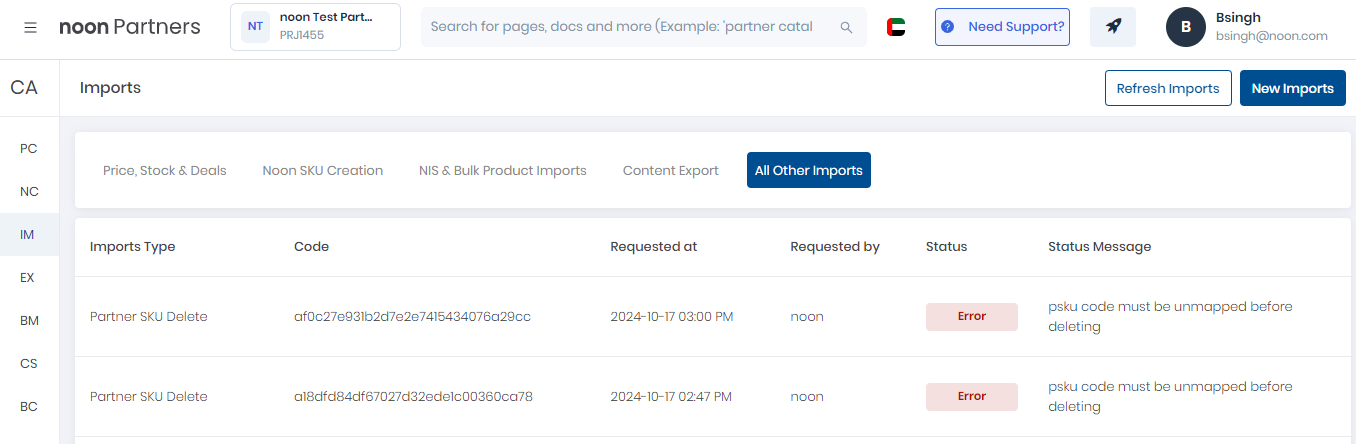Open the NC sidebar item
The width and height of the screenshot is (1356, 444).
click(29, 191)
